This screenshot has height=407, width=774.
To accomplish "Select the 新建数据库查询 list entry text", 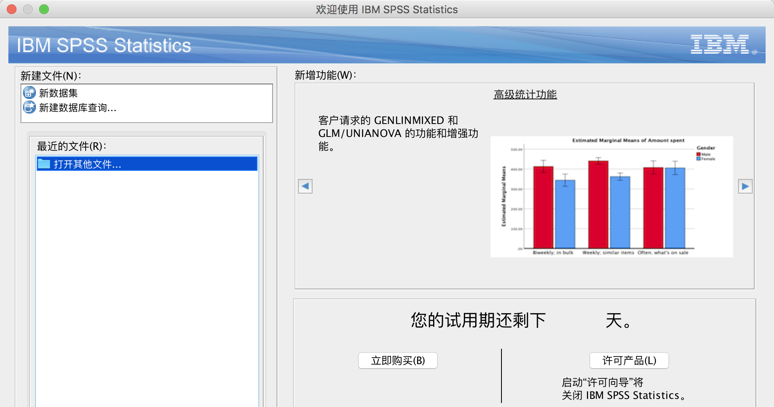I will 78,107.
